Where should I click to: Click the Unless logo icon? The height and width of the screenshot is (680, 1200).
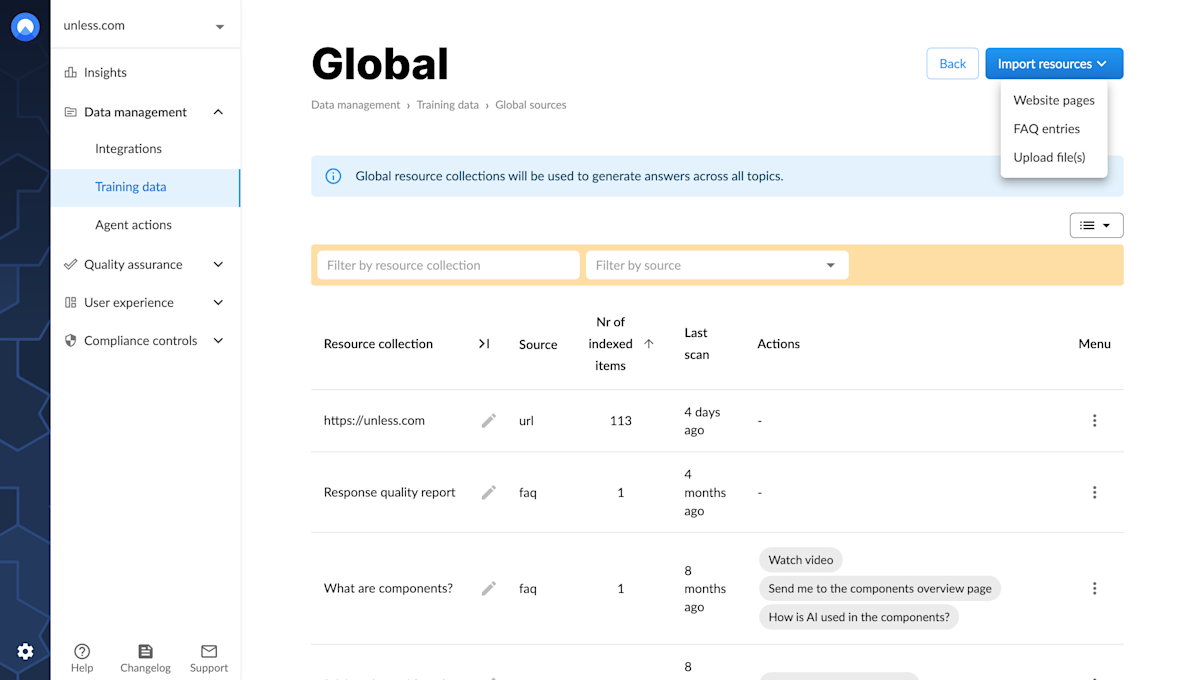point(25,27)
